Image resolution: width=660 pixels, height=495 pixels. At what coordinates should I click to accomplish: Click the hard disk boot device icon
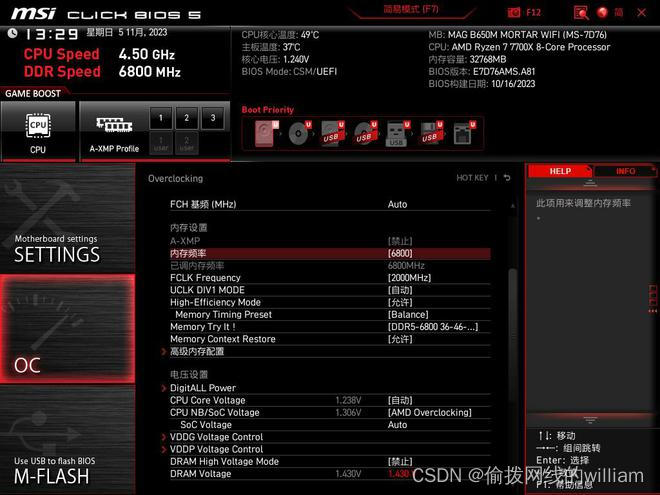click(267, 133)
